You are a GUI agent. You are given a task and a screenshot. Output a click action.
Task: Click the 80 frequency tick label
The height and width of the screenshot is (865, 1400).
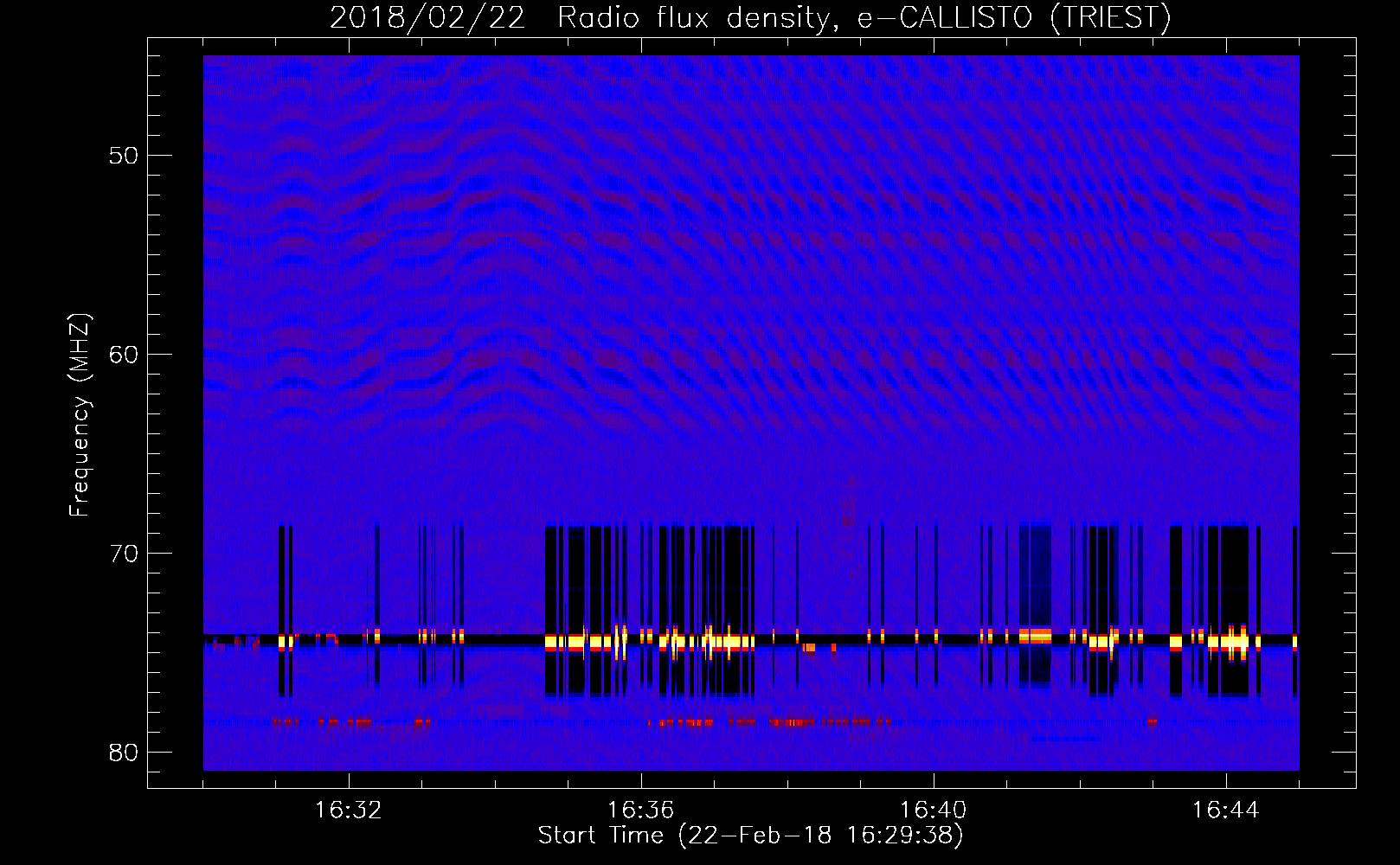point(124,753)
